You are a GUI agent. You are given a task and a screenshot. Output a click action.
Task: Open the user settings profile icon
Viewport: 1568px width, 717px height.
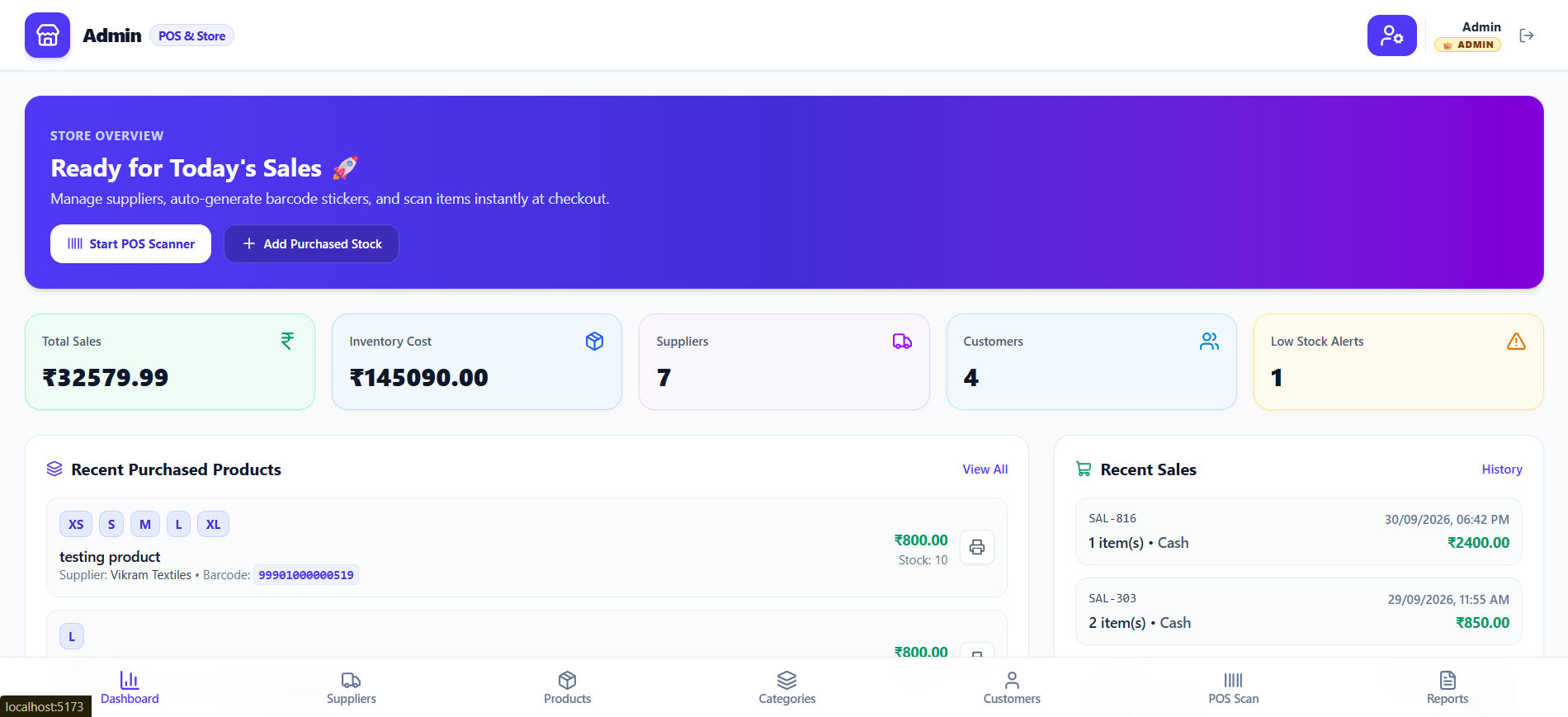pyautogui.click(x=1391, y=35)
